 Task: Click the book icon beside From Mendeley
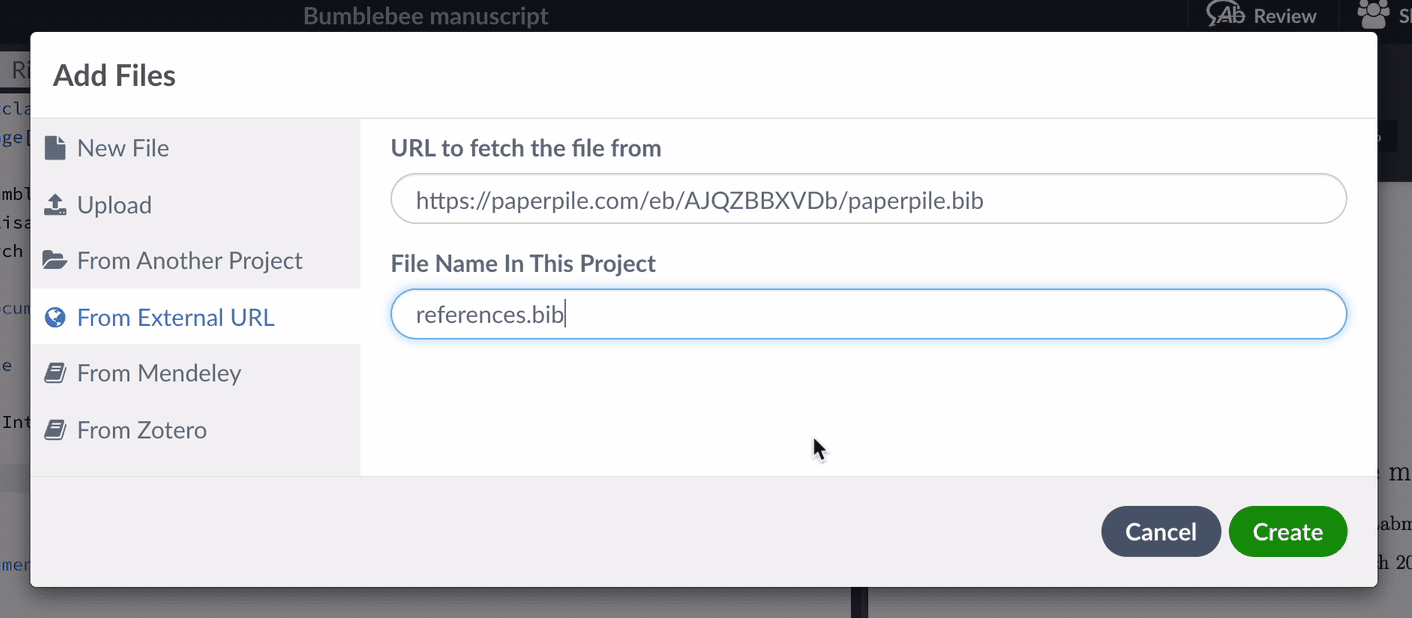click(x=55, y=374)
